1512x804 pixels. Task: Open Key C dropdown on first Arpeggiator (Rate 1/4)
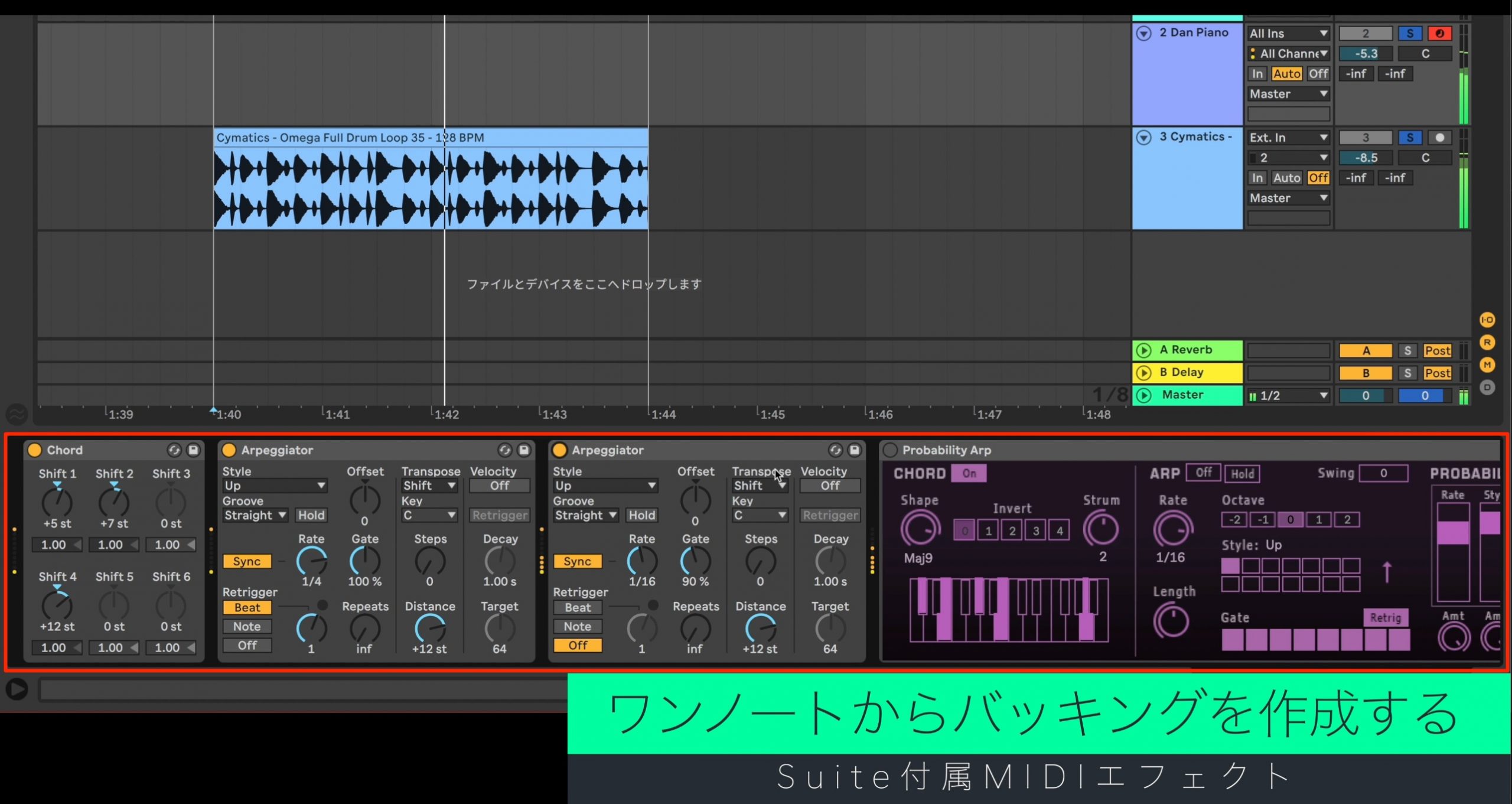point(429,515)
